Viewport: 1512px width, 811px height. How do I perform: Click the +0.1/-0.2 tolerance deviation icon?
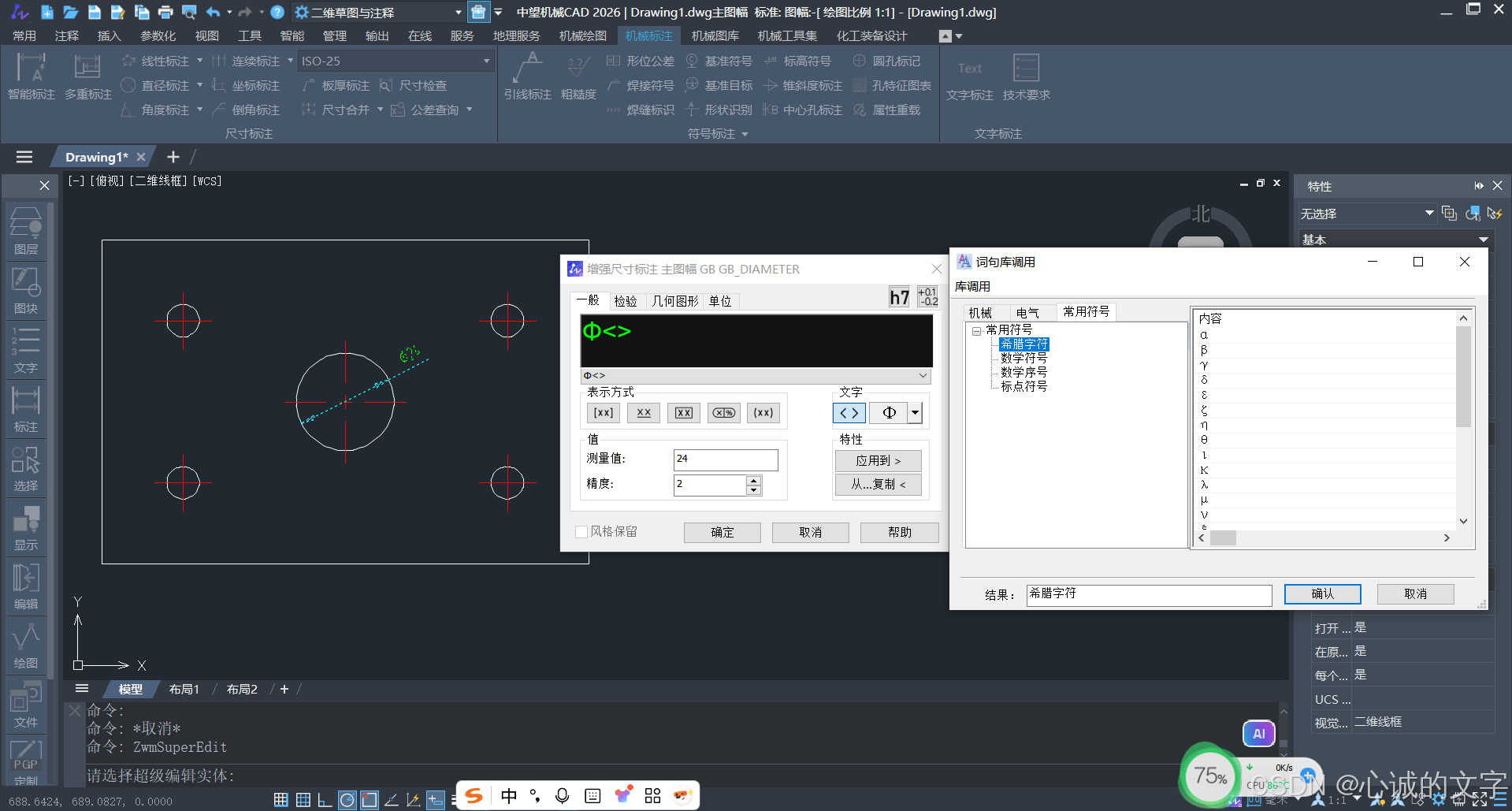tap(928, 297)
